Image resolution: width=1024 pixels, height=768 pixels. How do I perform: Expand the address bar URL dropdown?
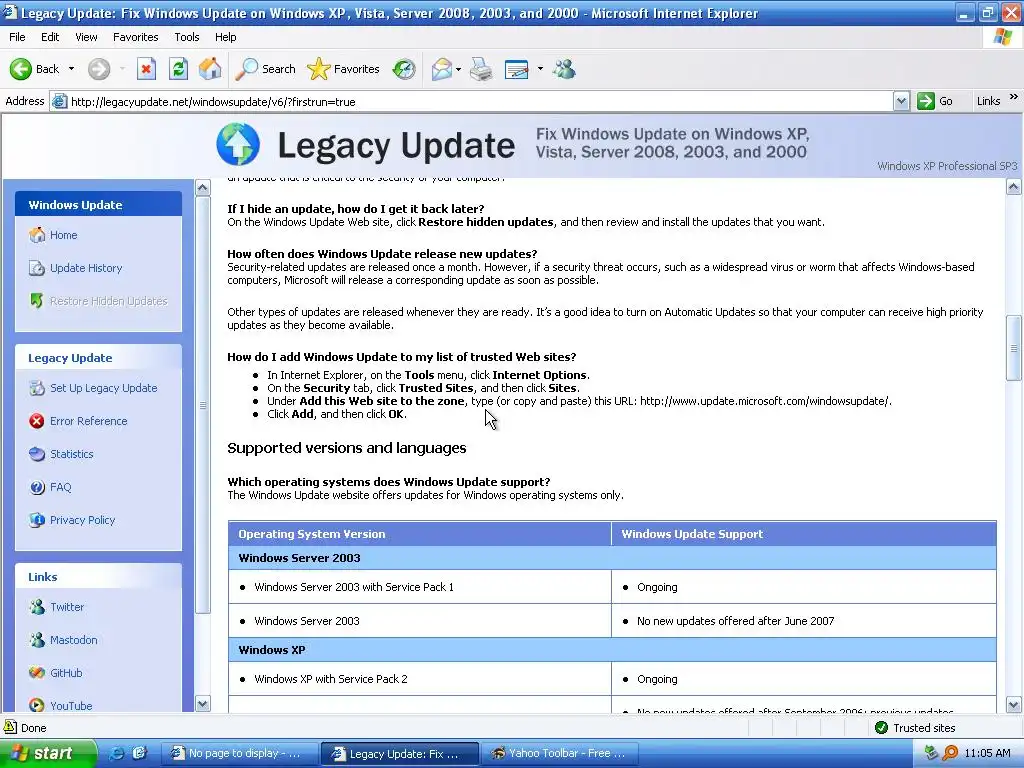[x=901, y=101]
